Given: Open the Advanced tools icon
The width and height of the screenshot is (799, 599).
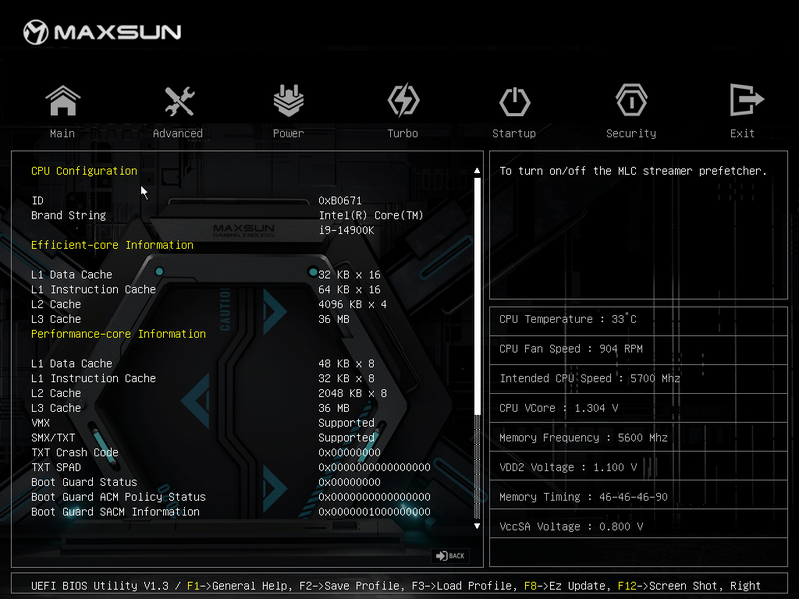Looking at the screenshot, I should click(x=179, y=100).
